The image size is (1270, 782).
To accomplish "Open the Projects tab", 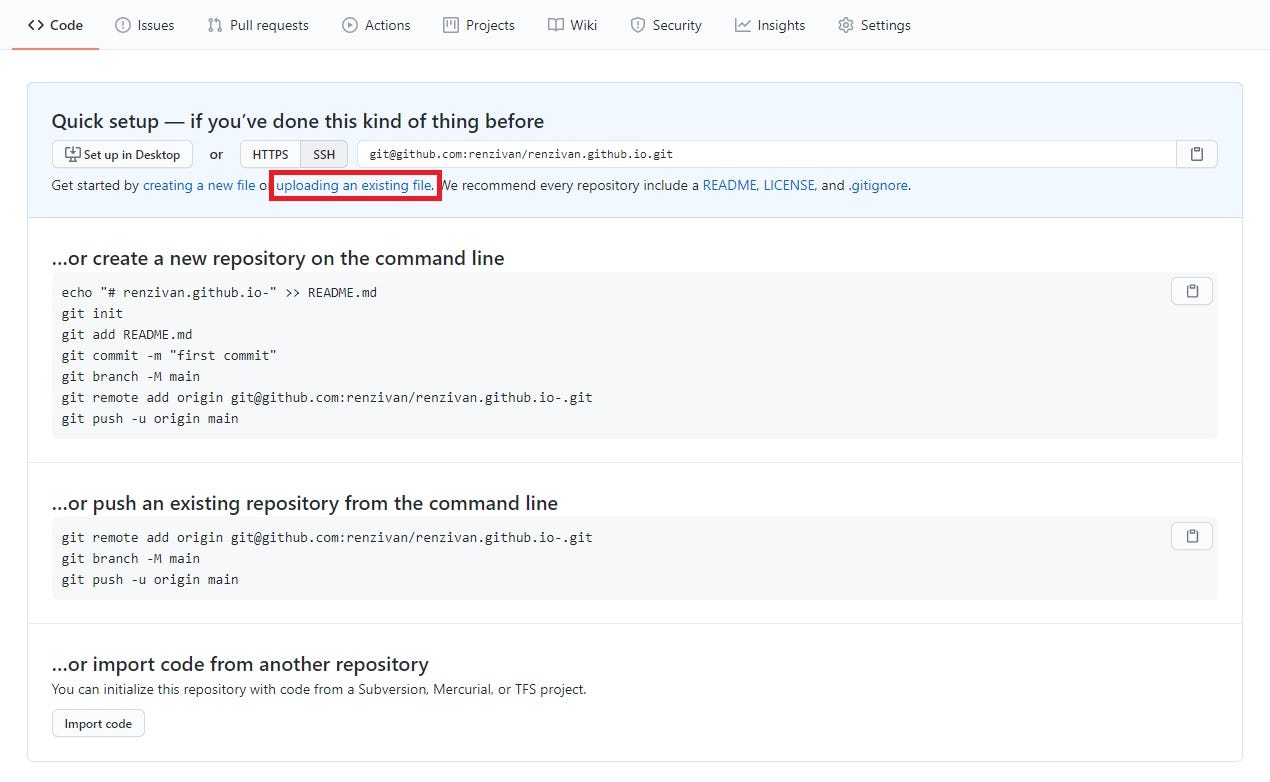I will (479, 25).
